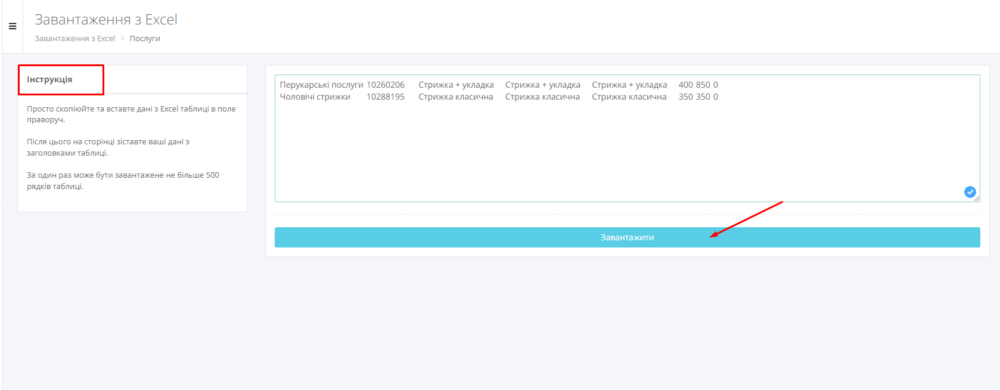Screen dimensions: 1000x390
Task: Click the 'Завантажити' upload button
Action: point(627,237)
